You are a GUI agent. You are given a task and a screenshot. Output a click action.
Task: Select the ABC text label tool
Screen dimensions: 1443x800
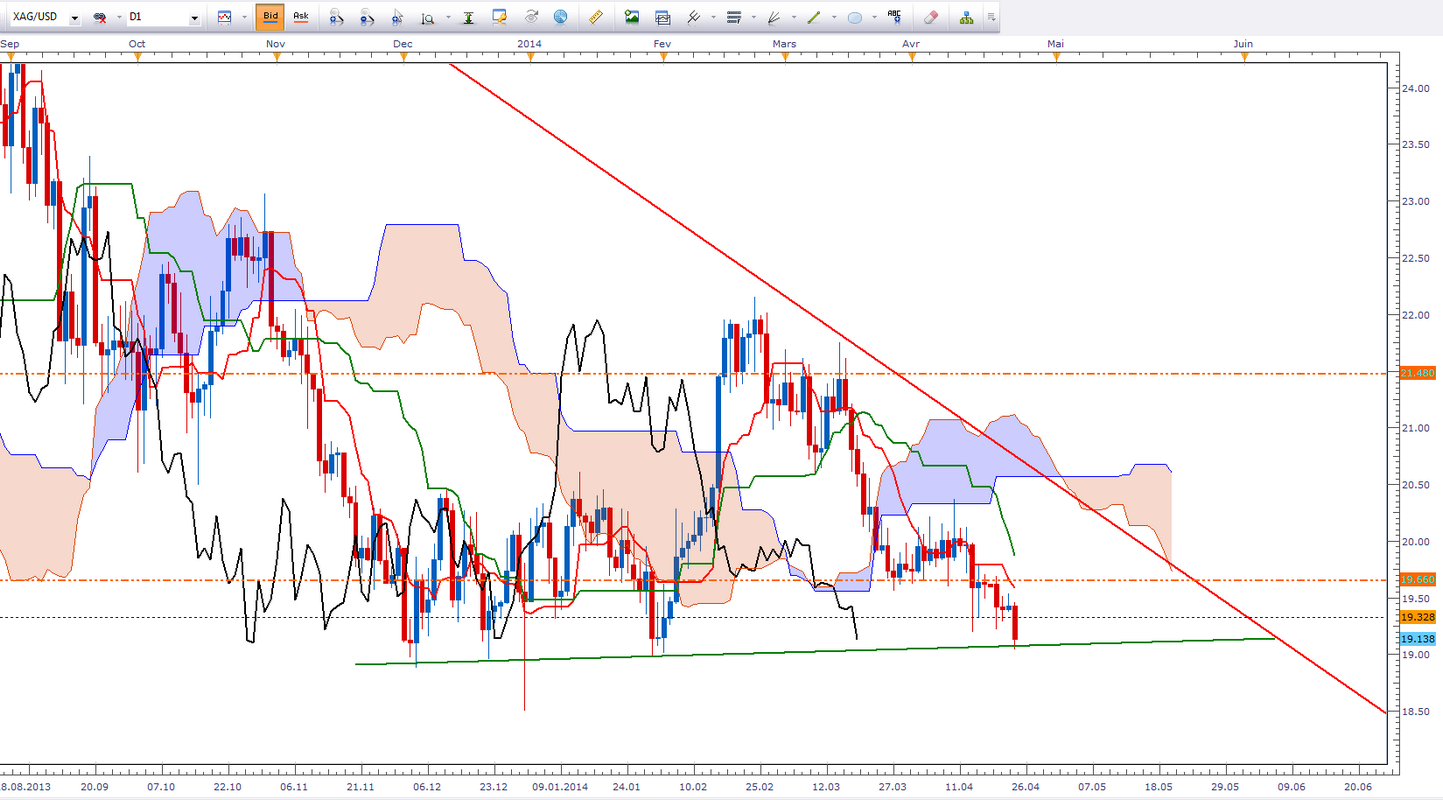[895, 17]
